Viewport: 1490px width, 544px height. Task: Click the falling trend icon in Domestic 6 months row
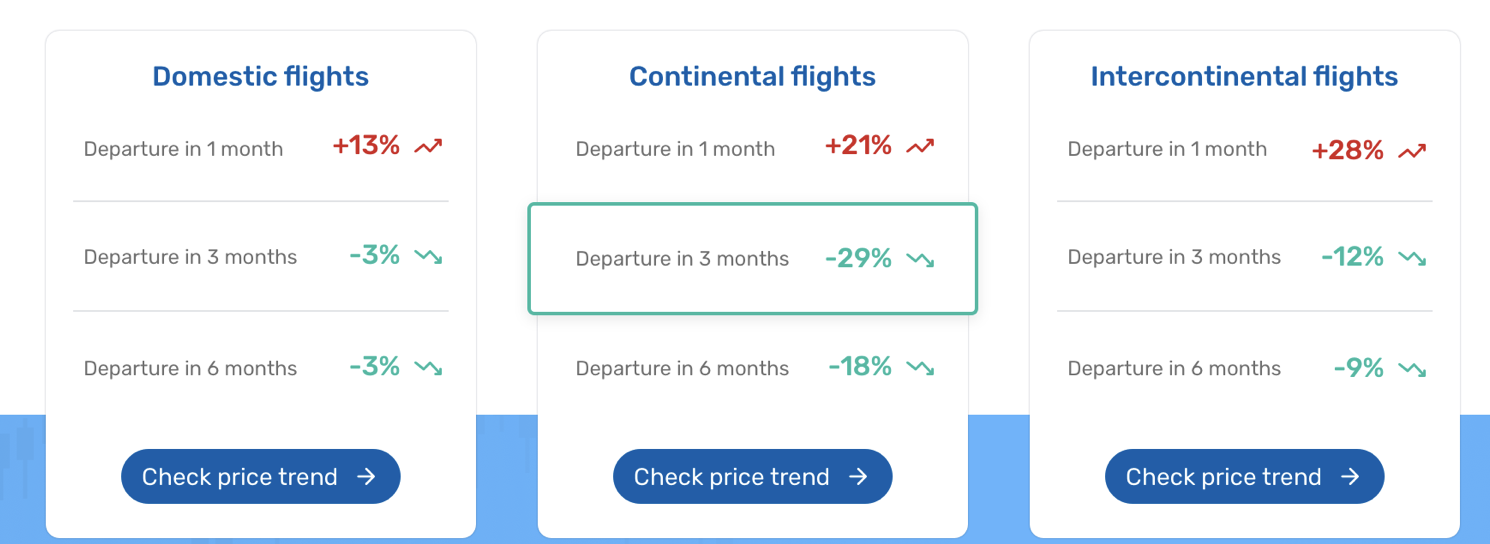428,368
